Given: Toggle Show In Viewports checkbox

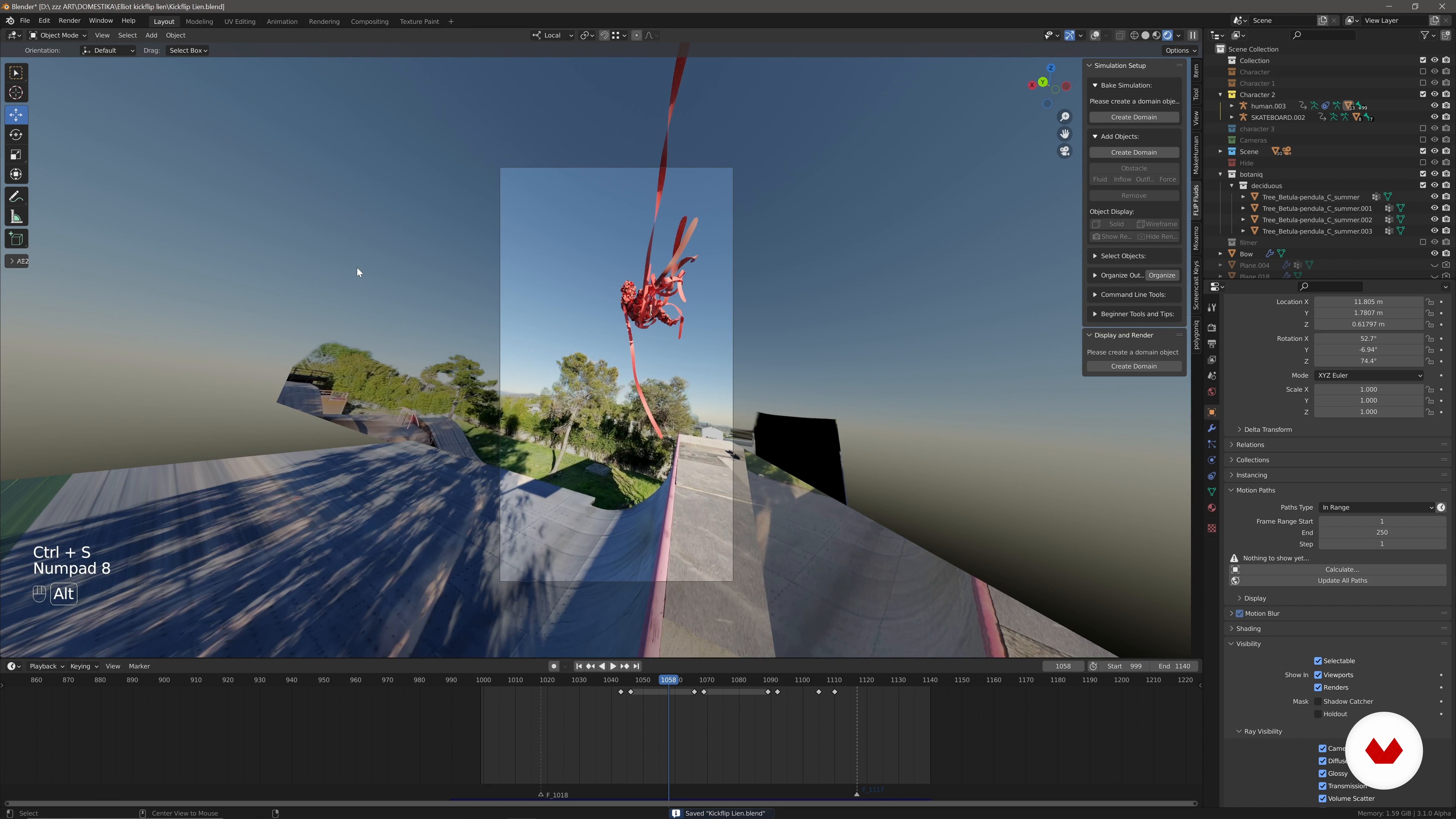Looking at the screenshot, I should (1318, 675).
